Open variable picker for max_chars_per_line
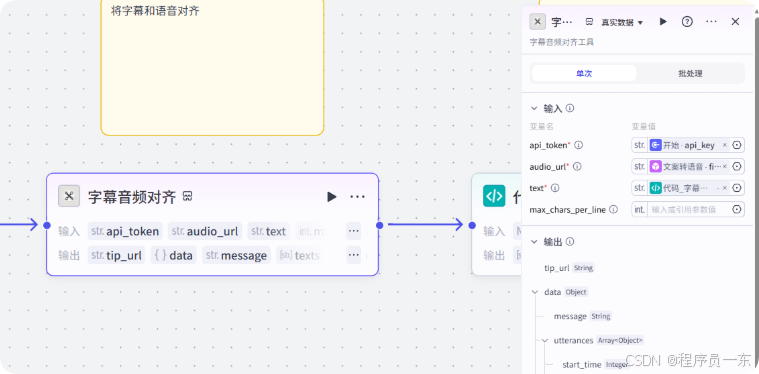Viewport: 759px width, 374px height. 737,209
